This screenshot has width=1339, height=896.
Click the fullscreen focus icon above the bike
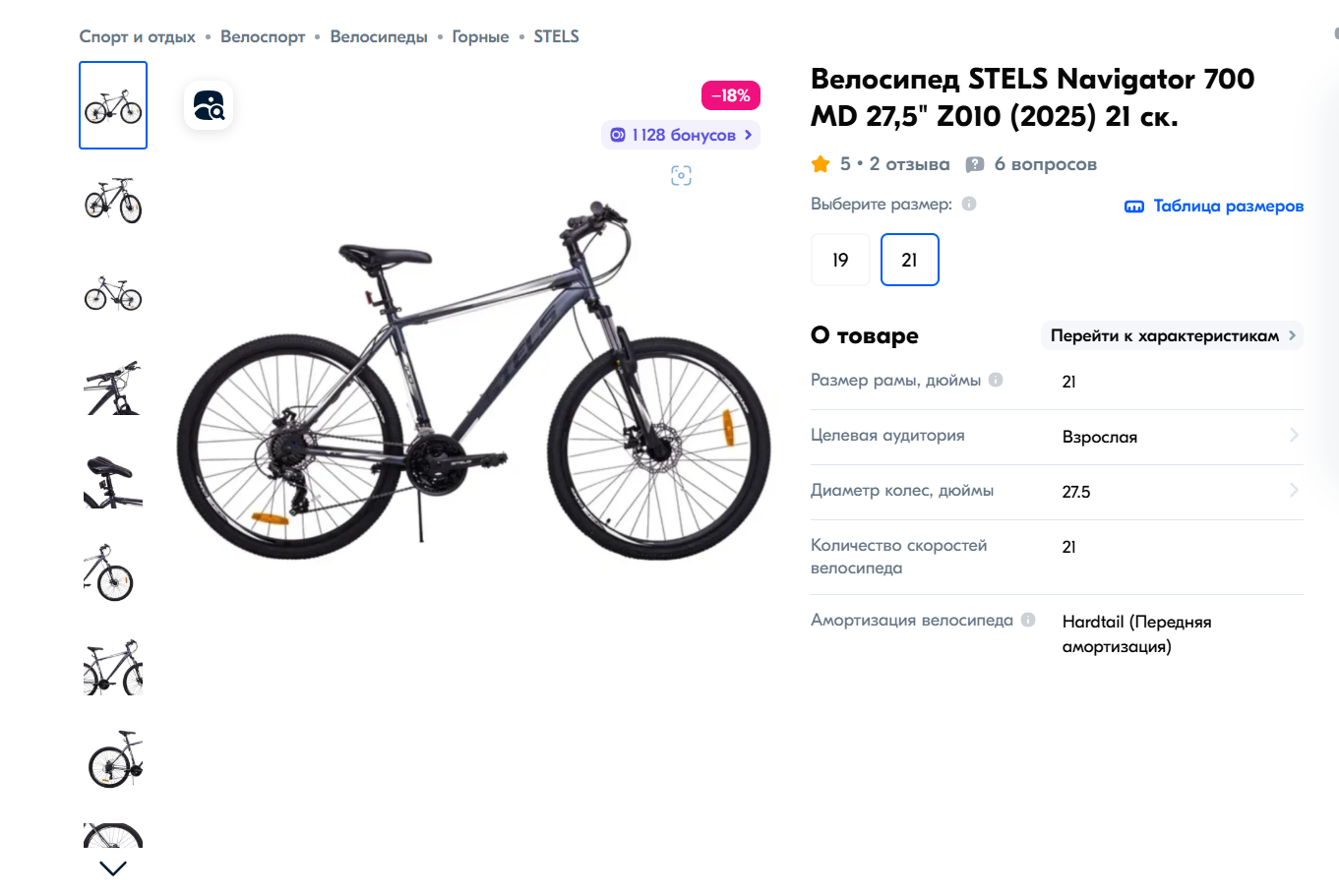pos(681,176)
